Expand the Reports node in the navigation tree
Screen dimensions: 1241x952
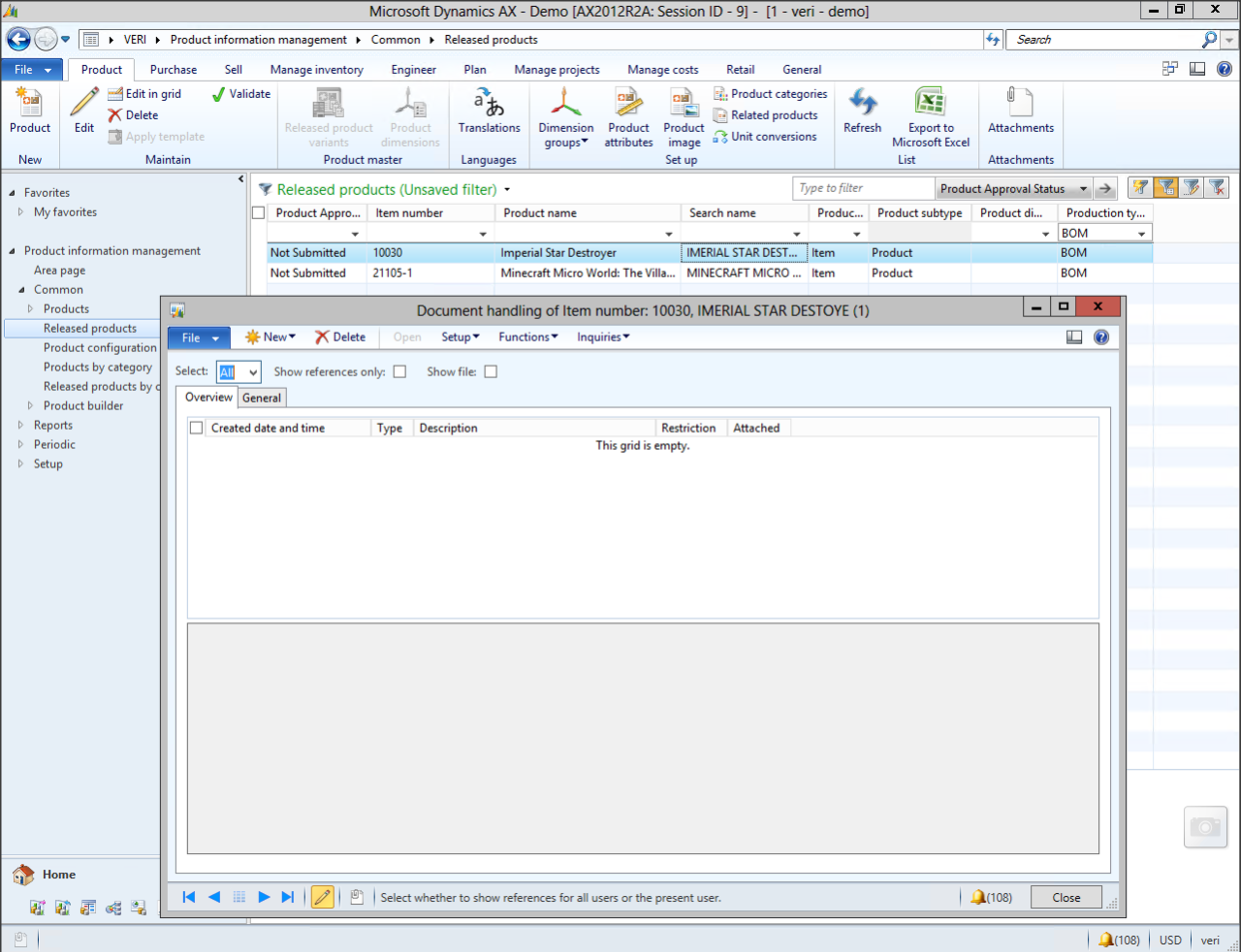tap(21, 426)
